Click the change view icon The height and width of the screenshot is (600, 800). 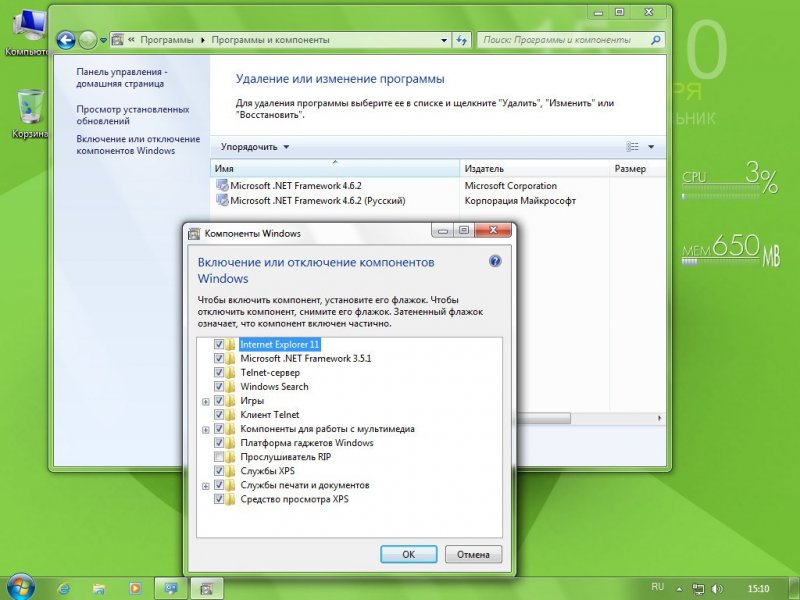[632, 147]
